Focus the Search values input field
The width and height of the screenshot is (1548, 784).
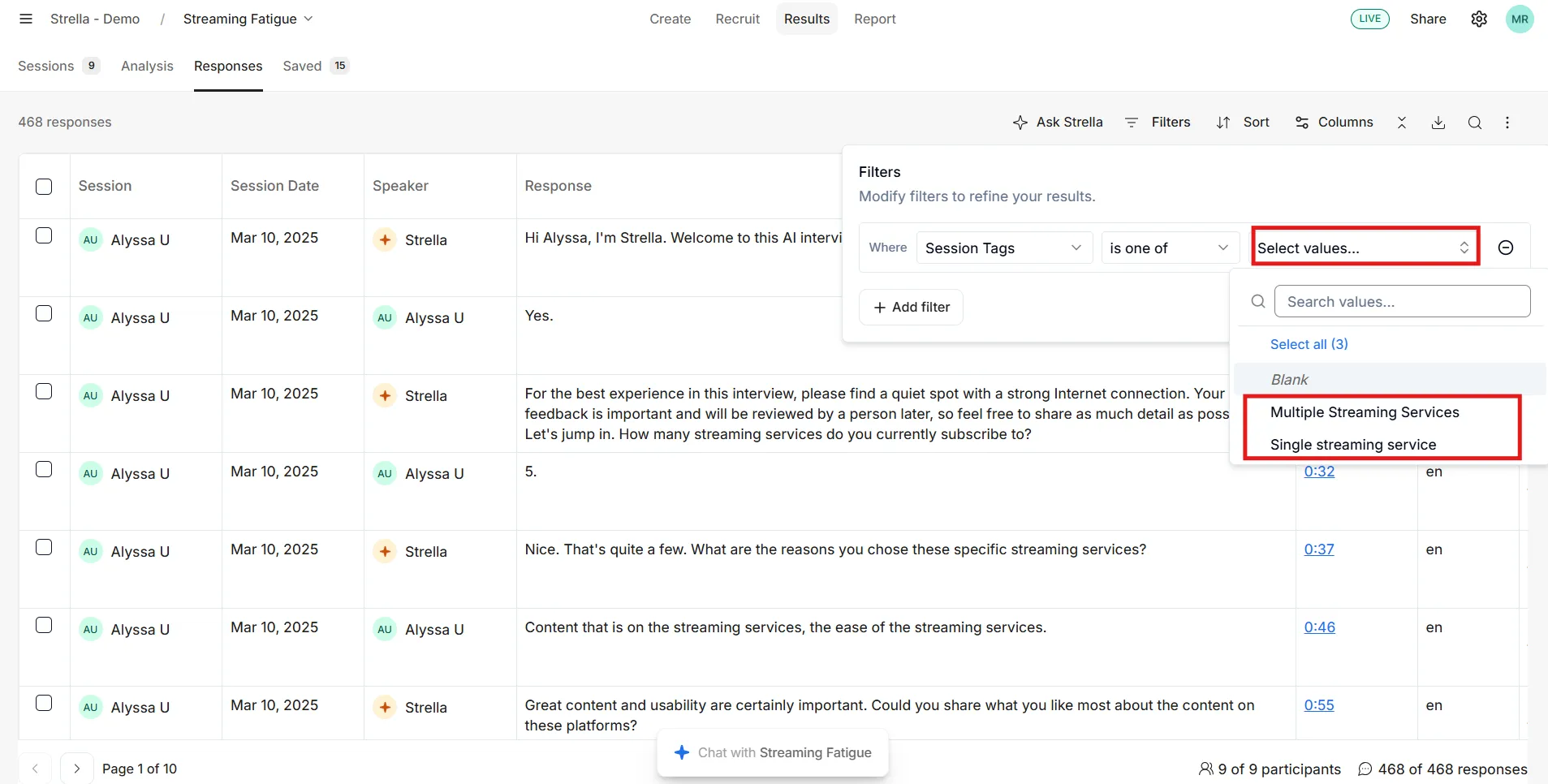(1402, 301)
